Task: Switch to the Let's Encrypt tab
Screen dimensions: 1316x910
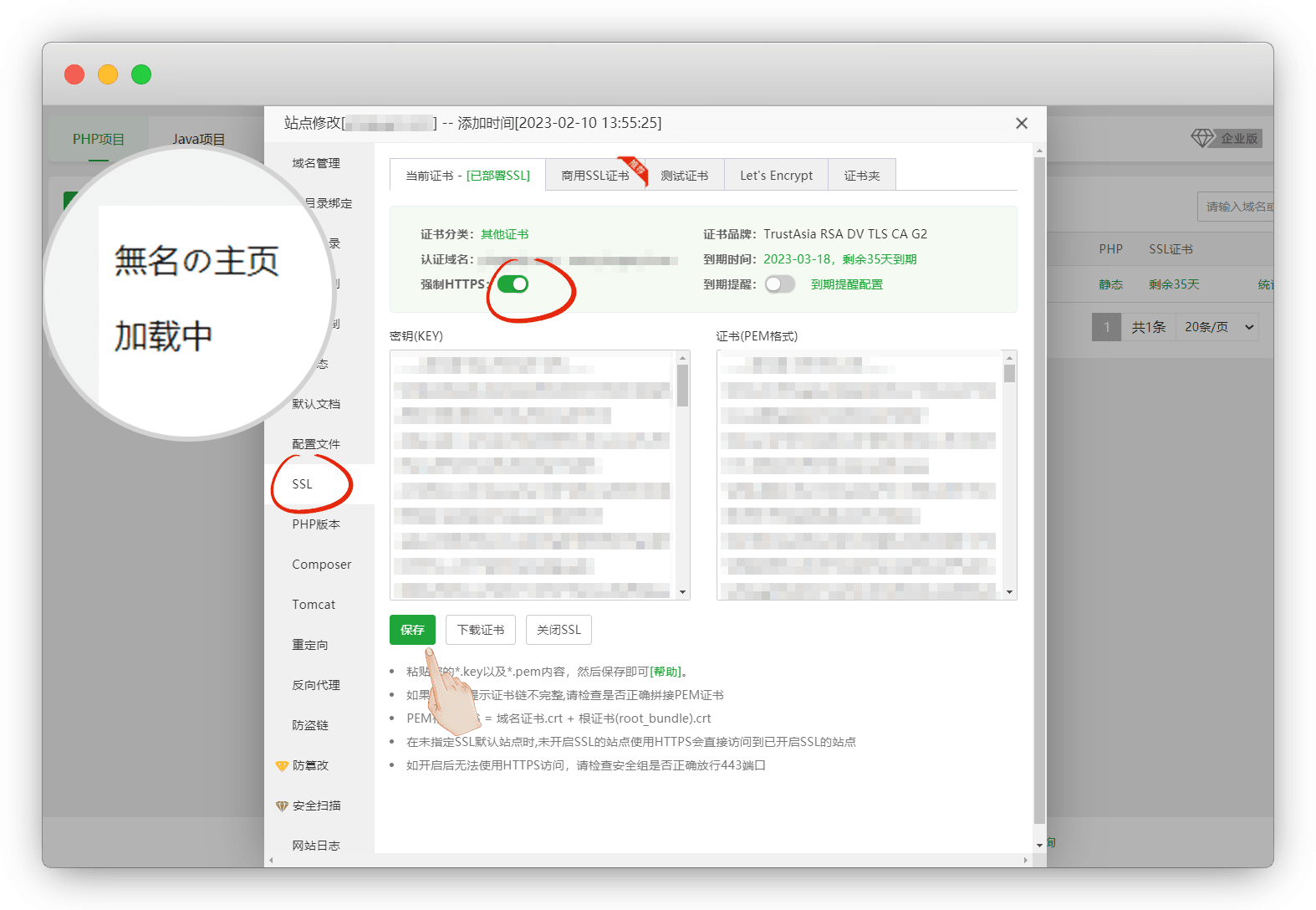Action: point(776,176)
